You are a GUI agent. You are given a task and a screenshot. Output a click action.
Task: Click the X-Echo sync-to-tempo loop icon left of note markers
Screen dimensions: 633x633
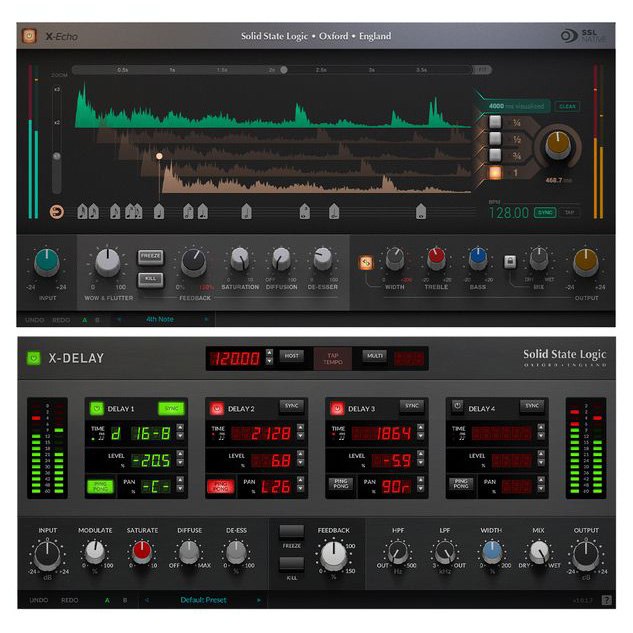click(x=57, y=212)
